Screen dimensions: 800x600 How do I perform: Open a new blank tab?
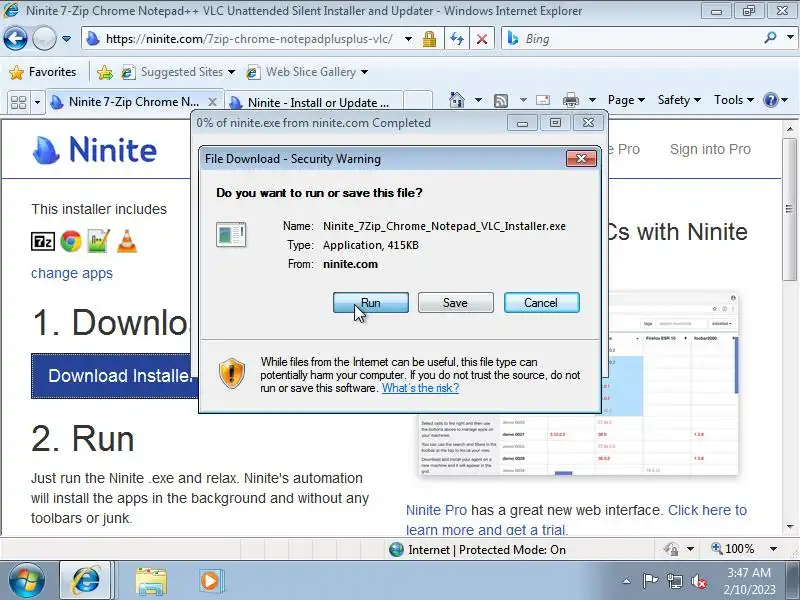click(418, 102)
